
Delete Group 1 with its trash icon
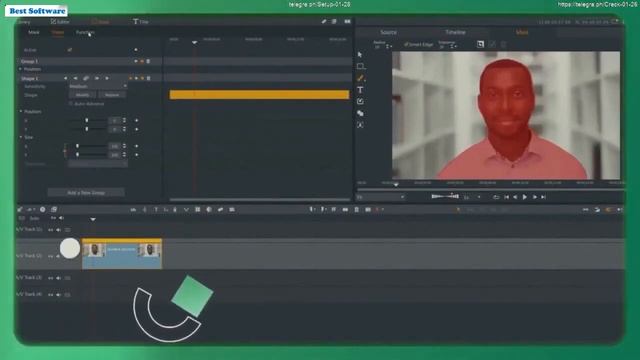coord(148,61)
